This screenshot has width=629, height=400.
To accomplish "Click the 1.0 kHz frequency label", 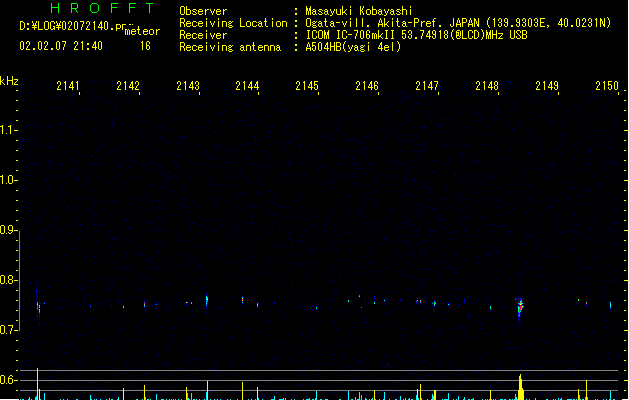I will [7, 180].
